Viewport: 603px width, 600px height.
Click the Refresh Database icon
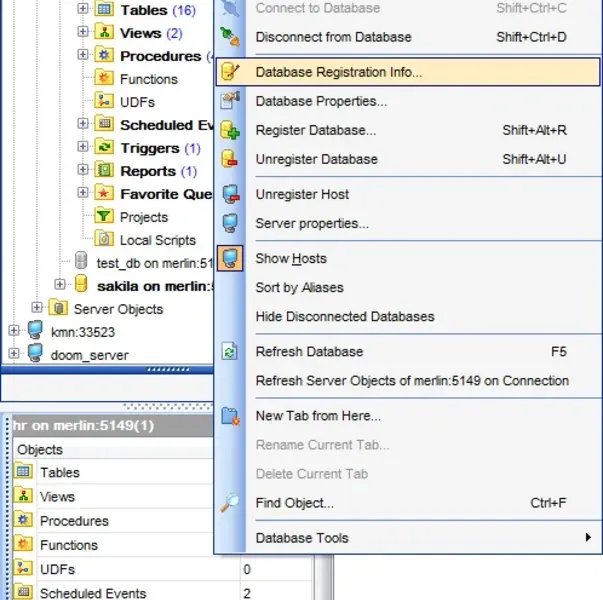pyautogui.click(x=230, y=352)
